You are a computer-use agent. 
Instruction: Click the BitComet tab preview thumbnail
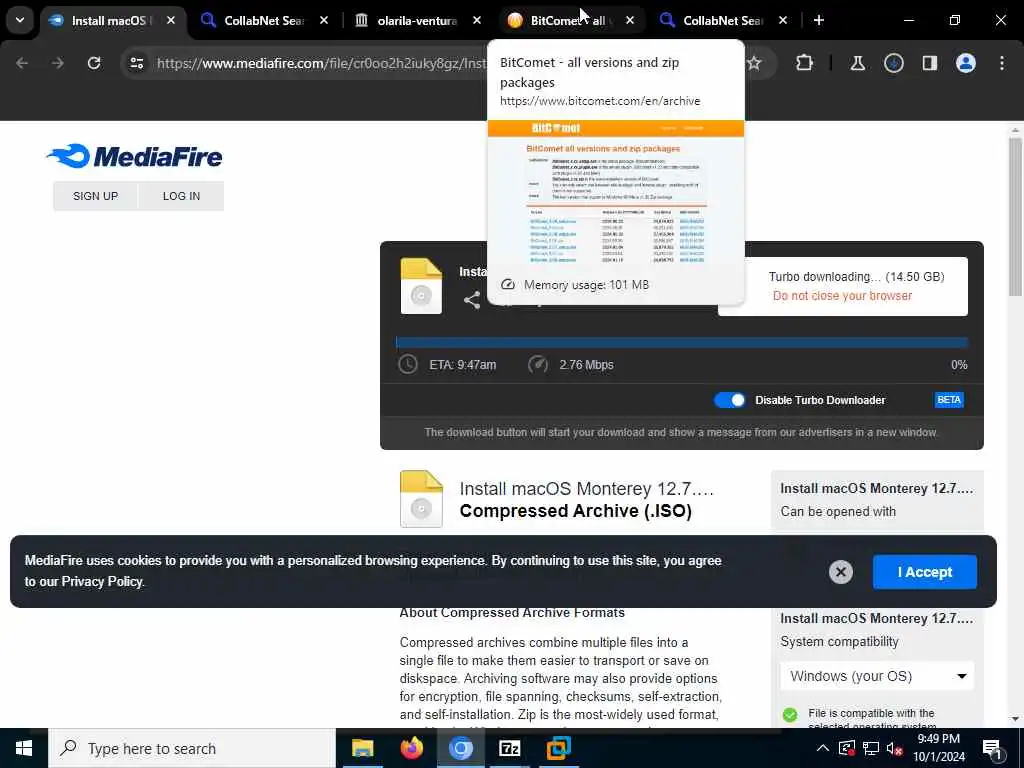[x=616, y=193]
